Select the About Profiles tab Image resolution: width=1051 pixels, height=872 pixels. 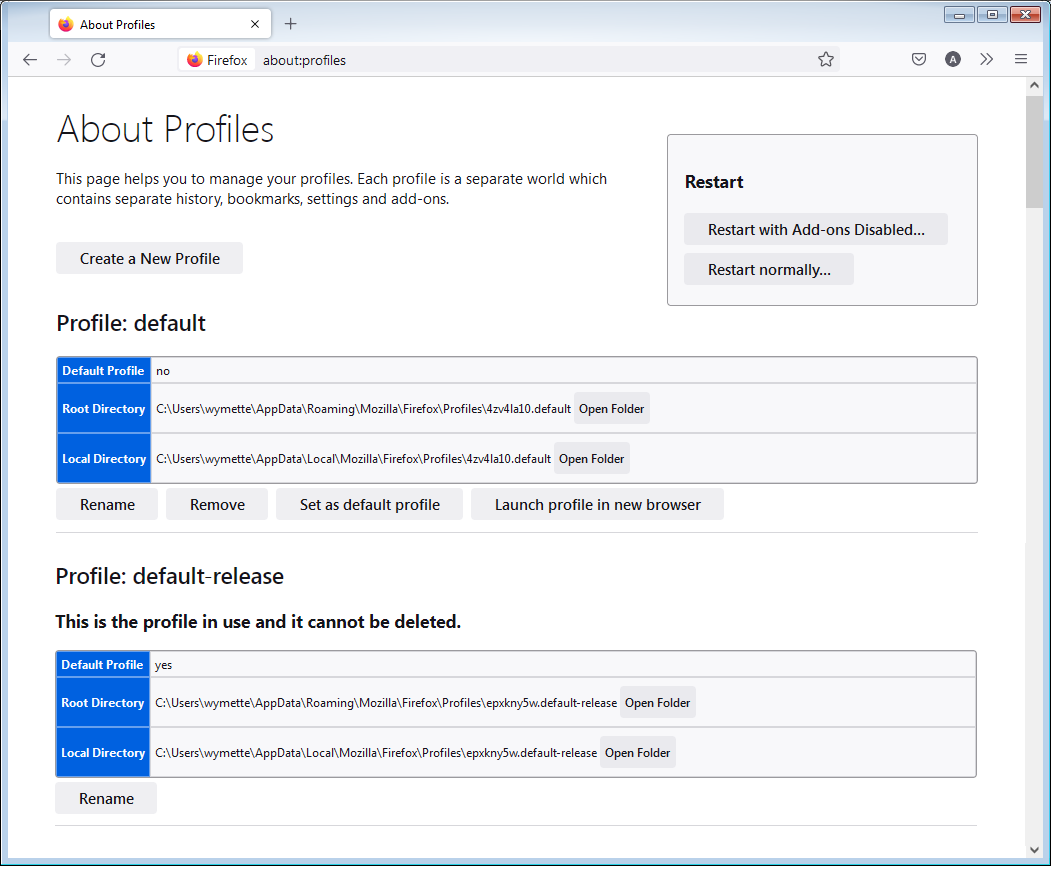coord(160,24)
